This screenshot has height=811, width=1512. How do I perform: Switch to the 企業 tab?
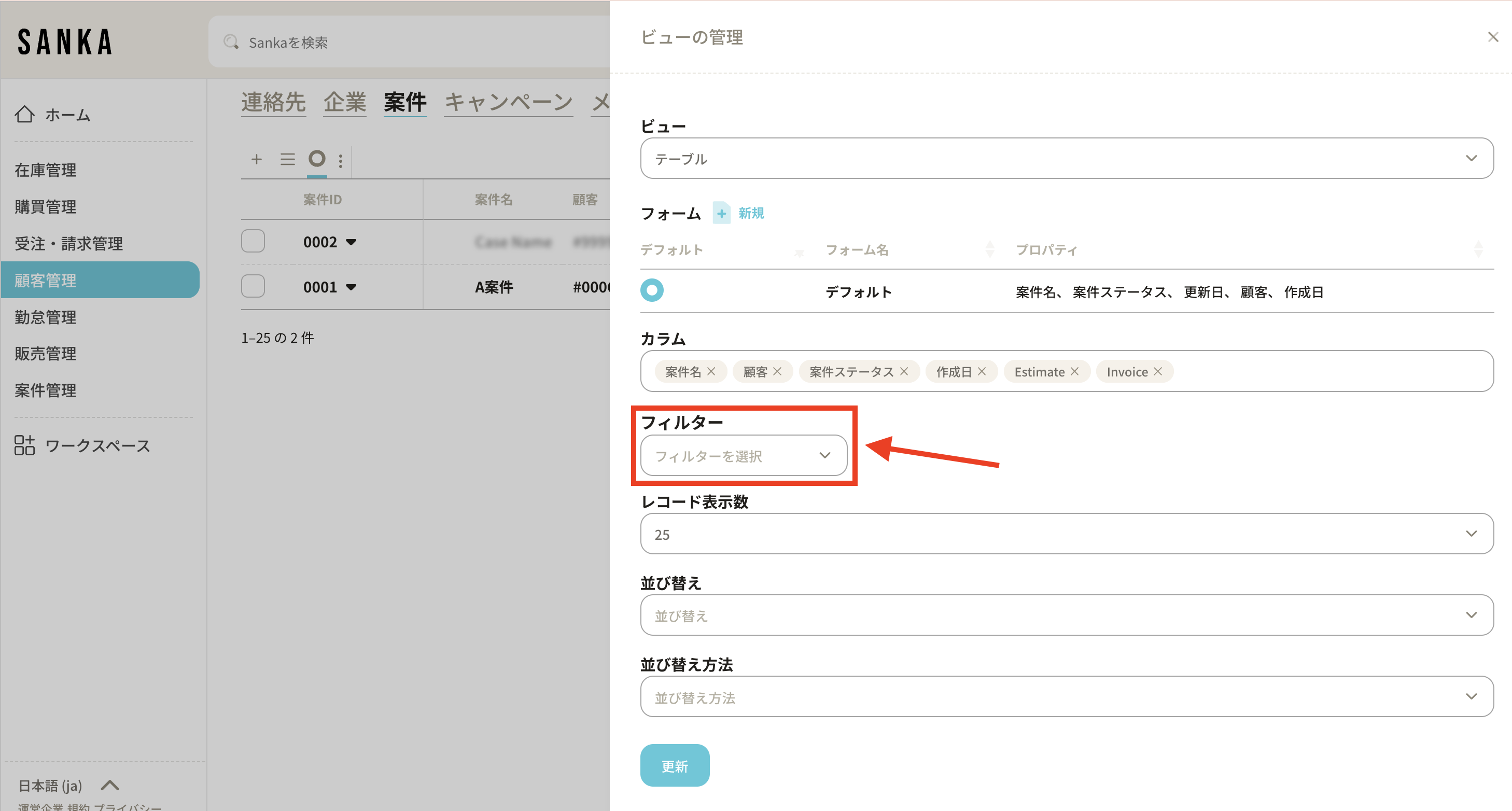pyautogui.click(x=344, y=102)
